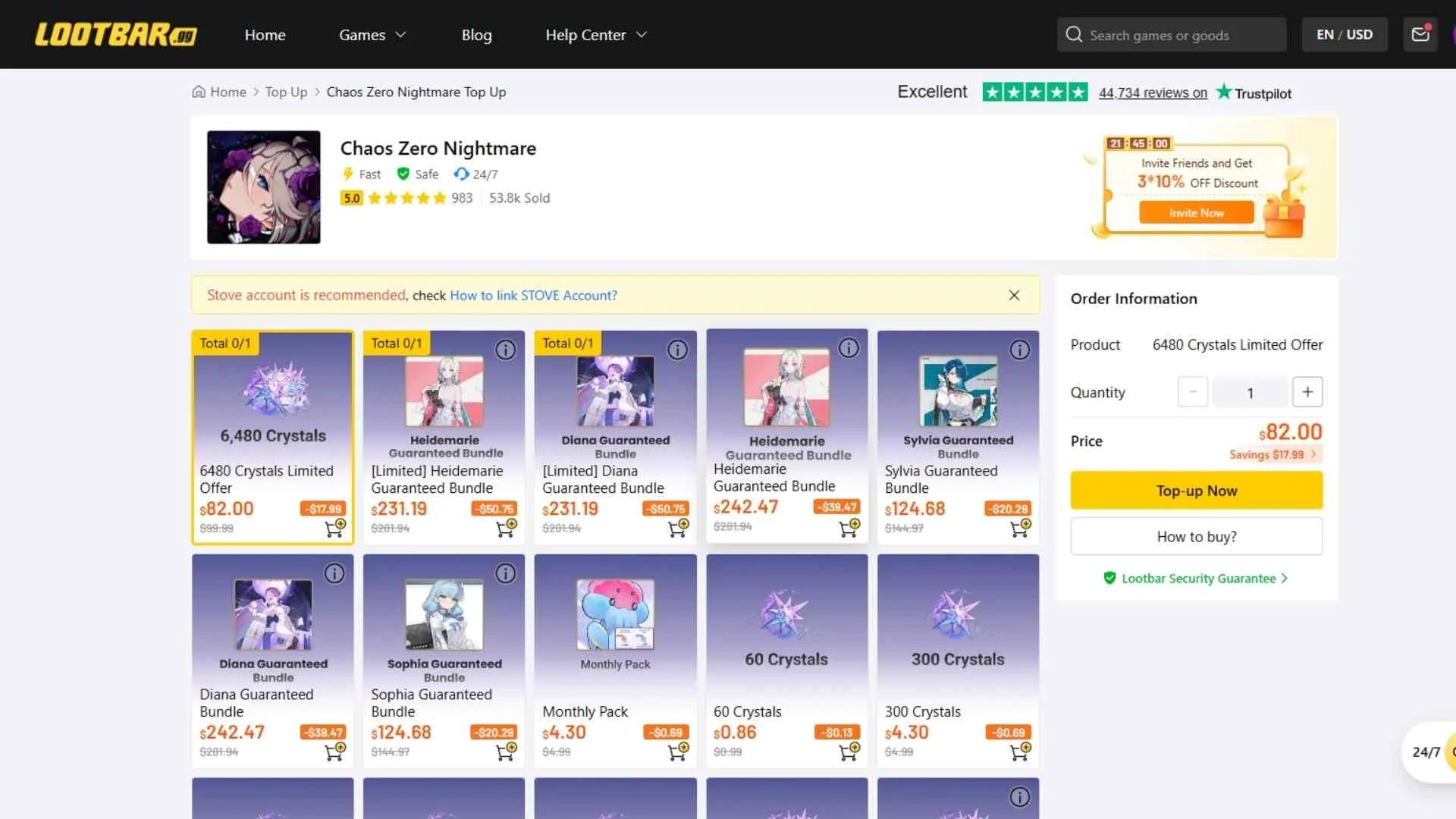This screenshot has height=819, width=1456.
Task: Add 6480 Crystals Limited Offer to cart
Action: point(335,528)
